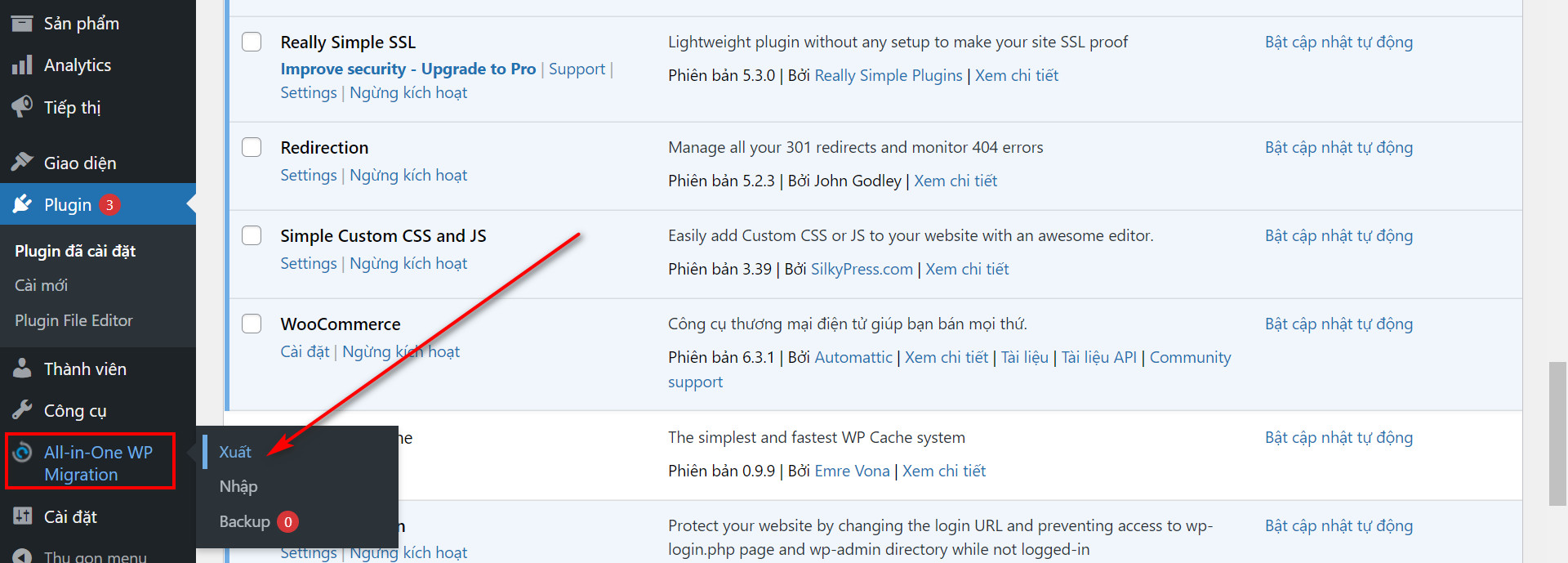The height and width of the screenshot is (563, 1568).
Task: Click the Tiếp thị megaphone icon
Action: click(22, 107)
